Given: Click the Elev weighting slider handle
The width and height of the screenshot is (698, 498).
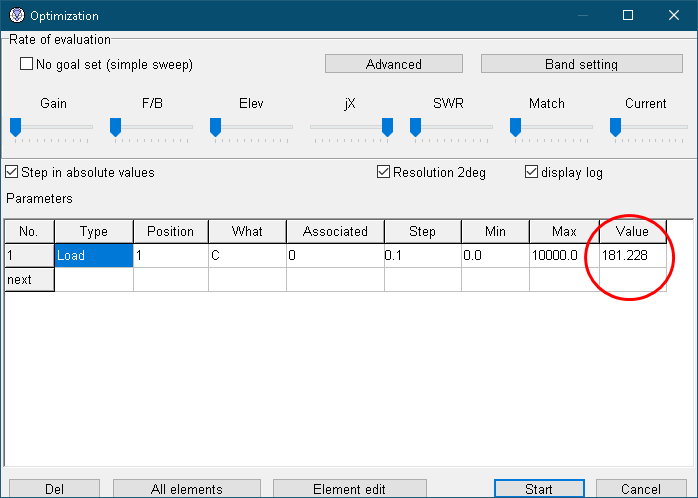Looking at the screenshot, I should tap(216, 126).
